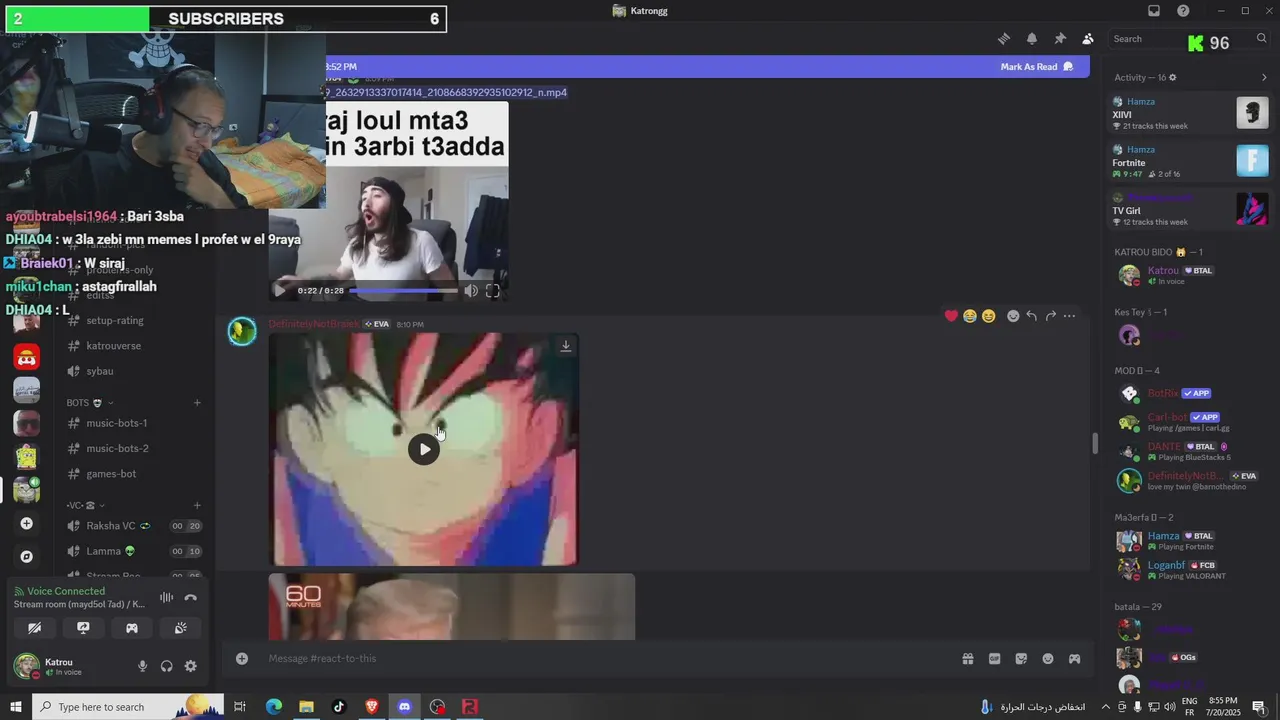Open the 60 Minutes video thumbnail
The height and width of the screenshot is (720, 1280).
point(451,606)
